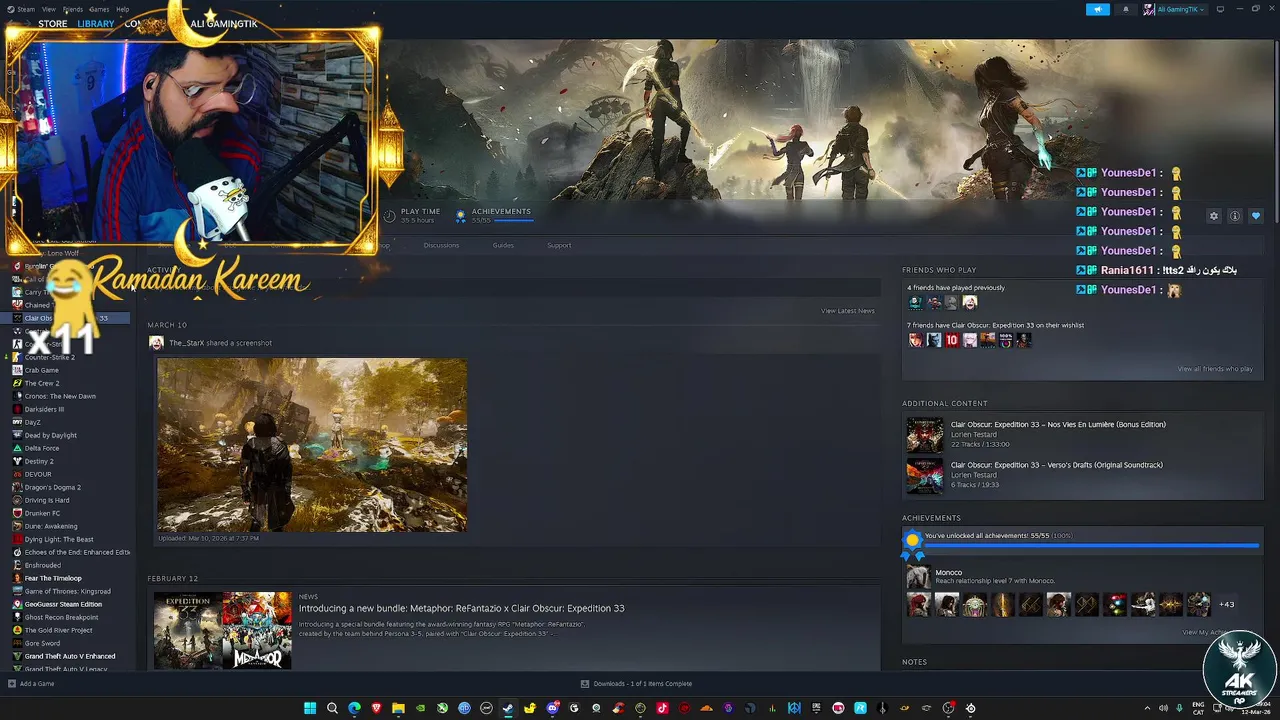This screenshot has width=1280, height=720.
Task: Click the number 10 friend avatar
Action: pyautogui.click(x=951, y=340)
